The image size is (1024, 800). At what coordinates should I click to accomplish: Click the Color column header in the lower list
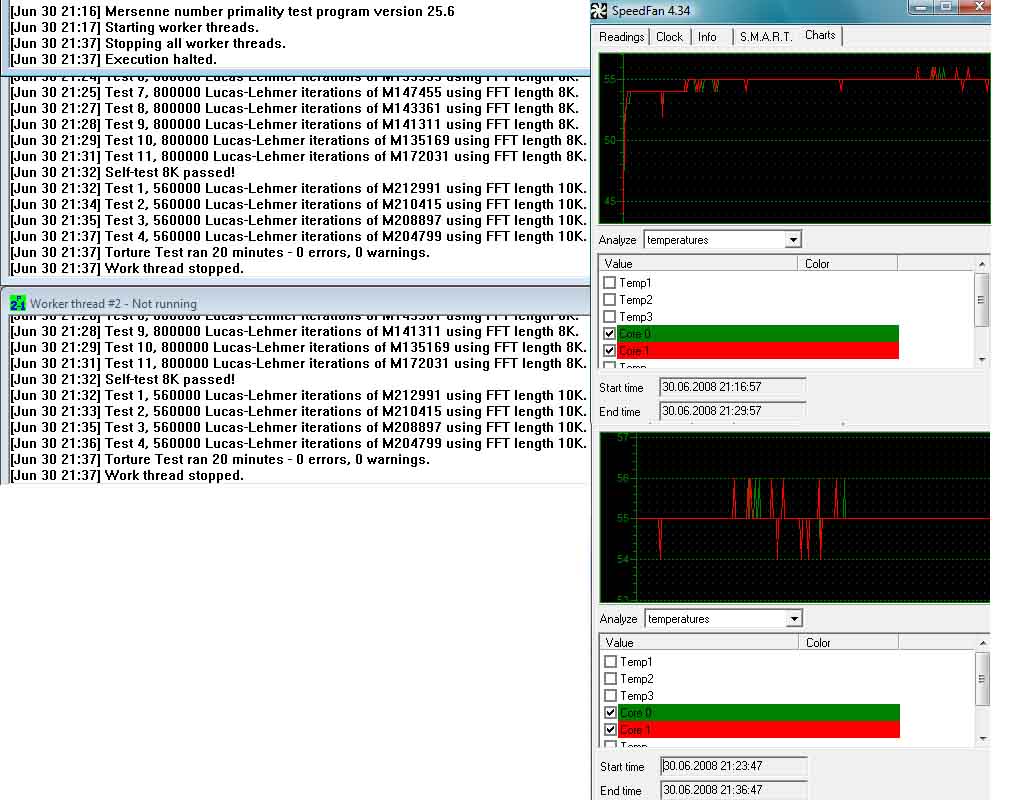[x=848, y=643]
